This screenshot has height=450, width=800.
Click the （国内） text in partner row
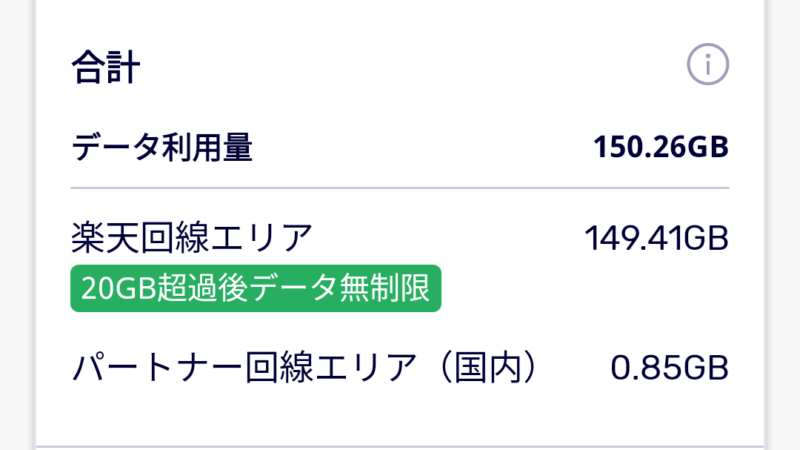(488, 367)
